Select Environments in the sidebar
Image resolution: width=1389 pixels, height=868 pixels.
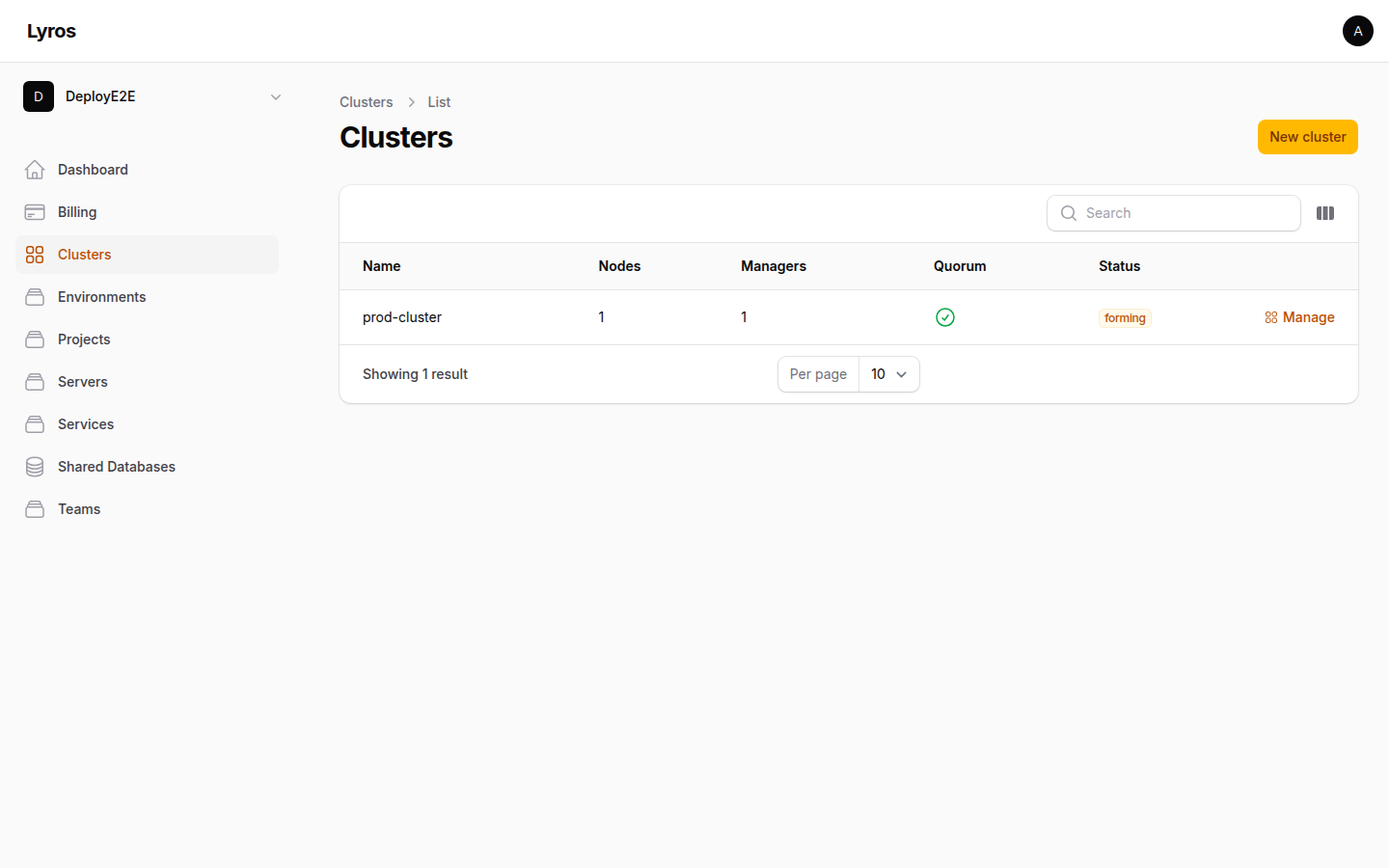coord(147,297)
